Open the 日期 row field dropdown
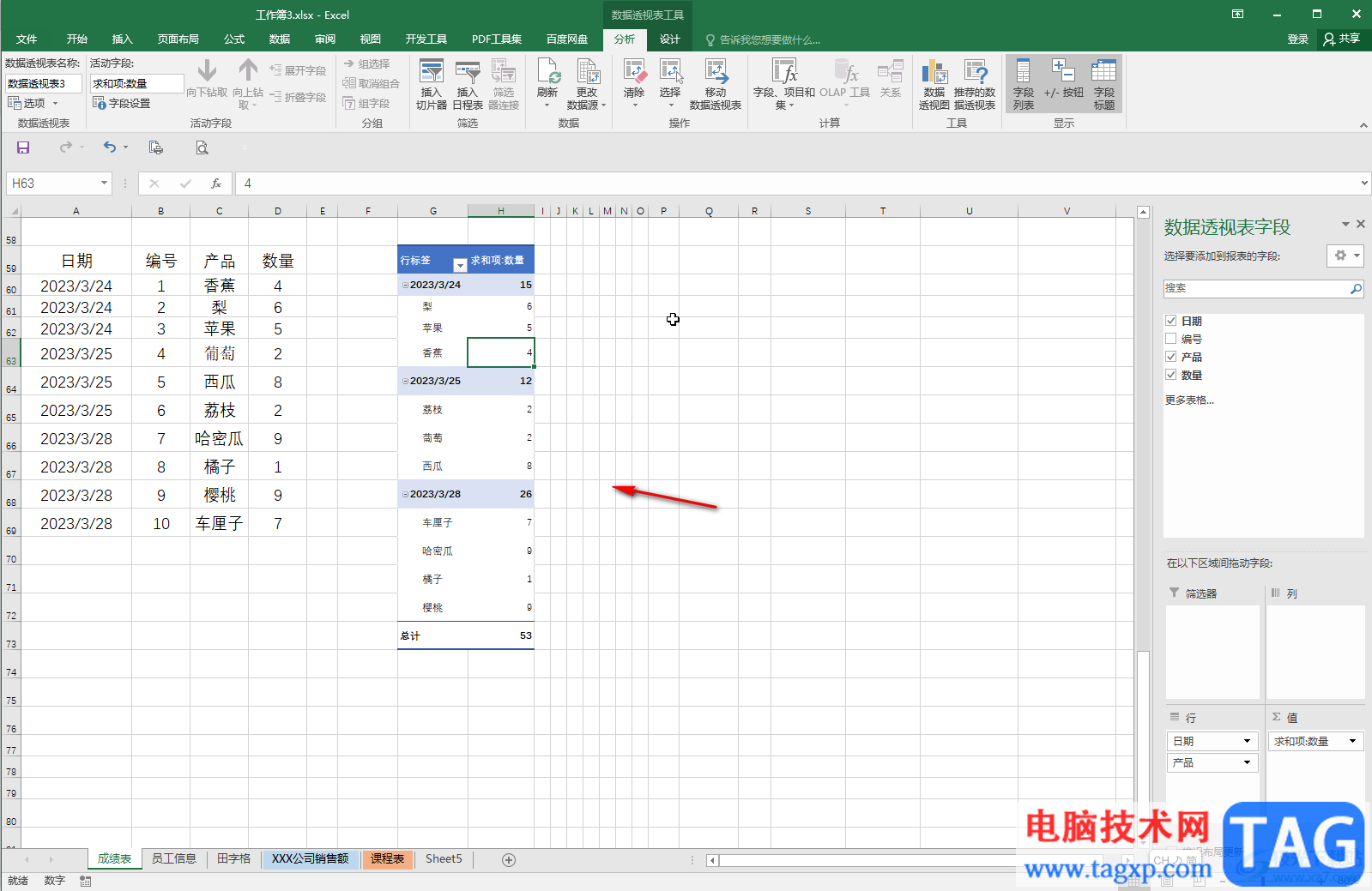The image size is (1372, 891). click(1247, 741)
